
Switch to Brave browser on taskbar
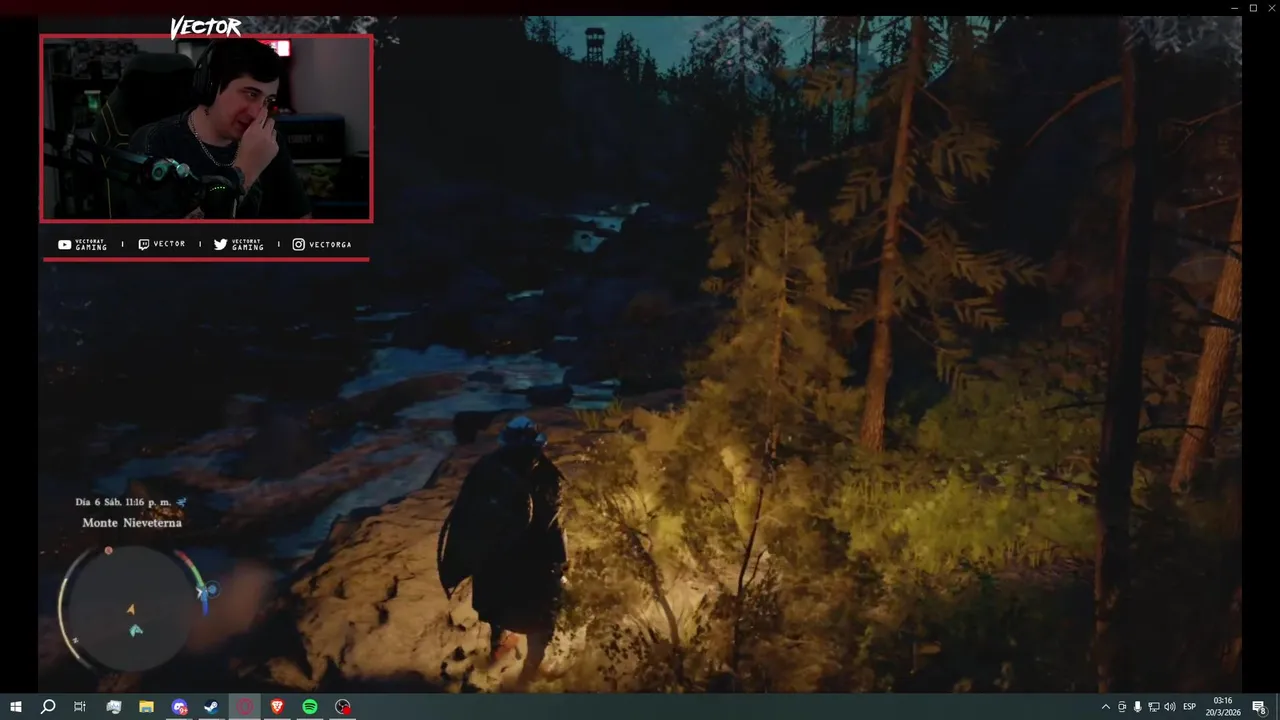(277, 707)
